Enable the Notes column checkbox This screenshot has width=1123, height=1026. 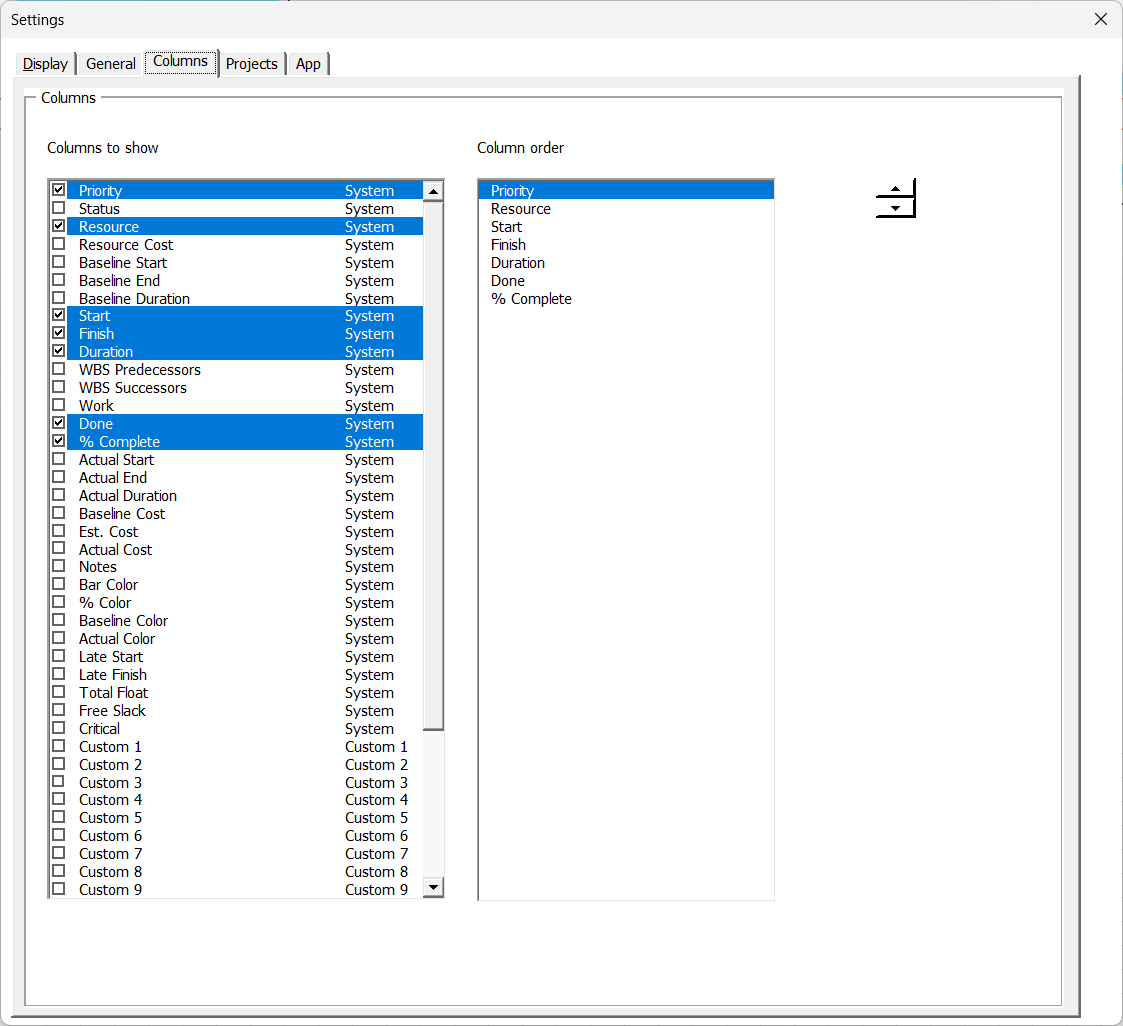[59, 566]
